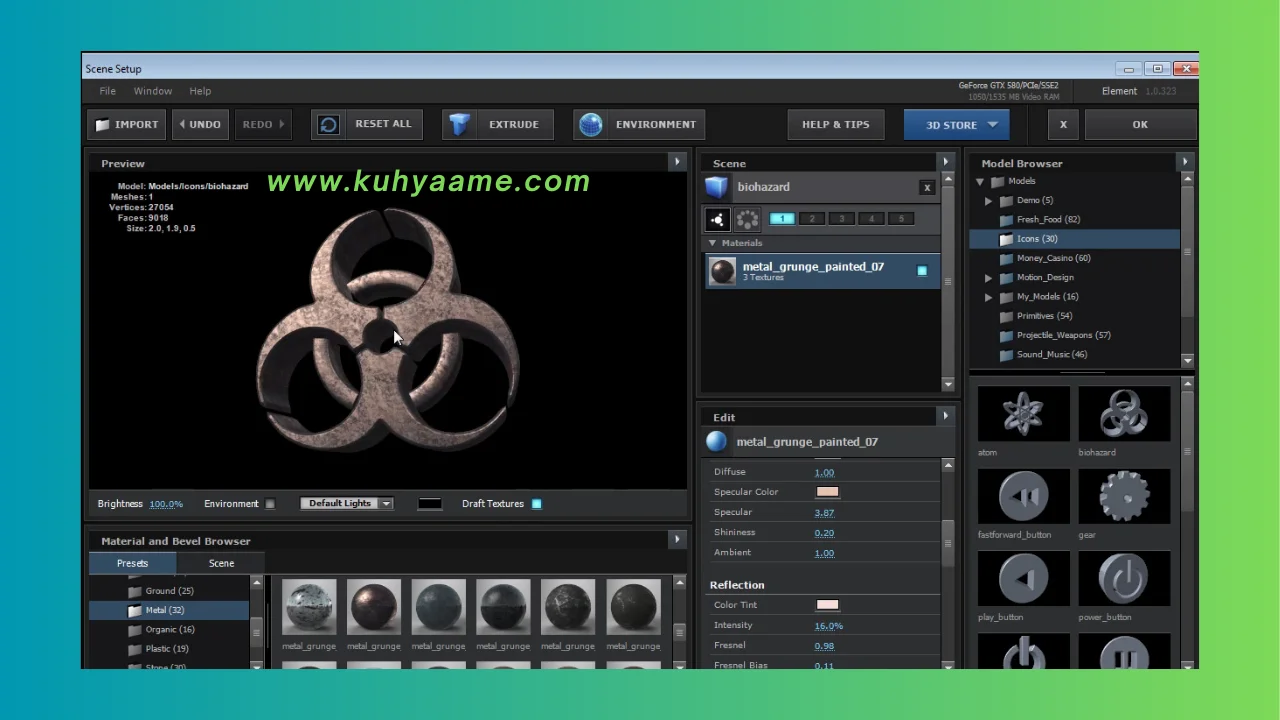Collapse the Models root folder
The image size is (1280, 720).
click(x=980, y=182)
